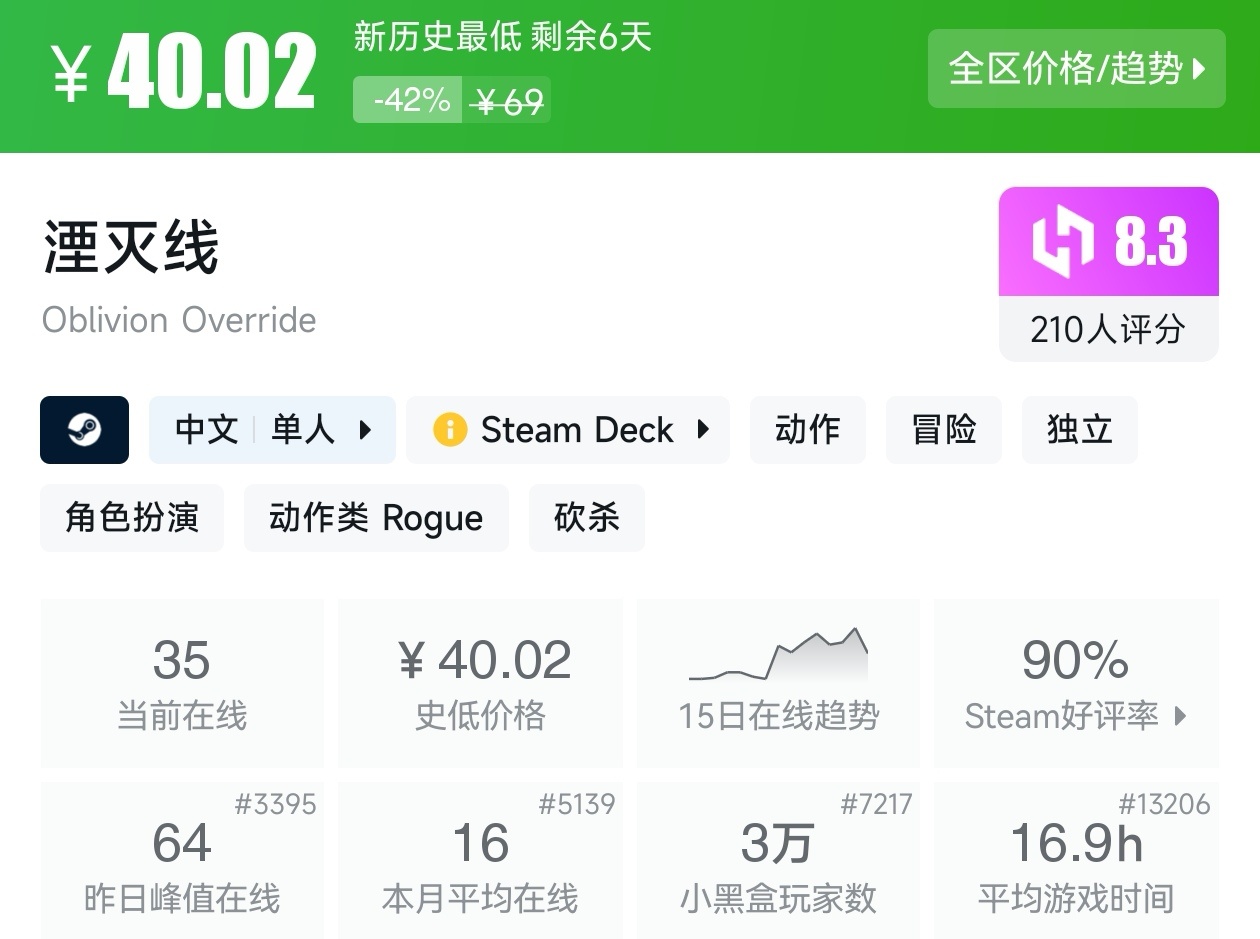Open 全区价格/趋势 regional price trends
This screenshot has height=939, width=1260.
coord(1076,68)
